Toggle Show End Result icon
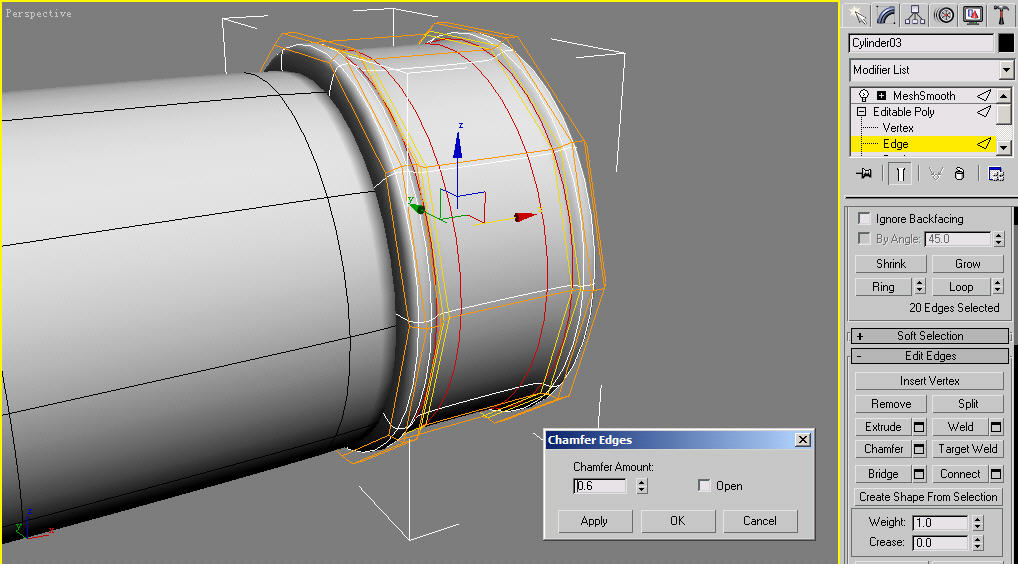Screen dimensions: 1018x564 click(x=900, y=174)
